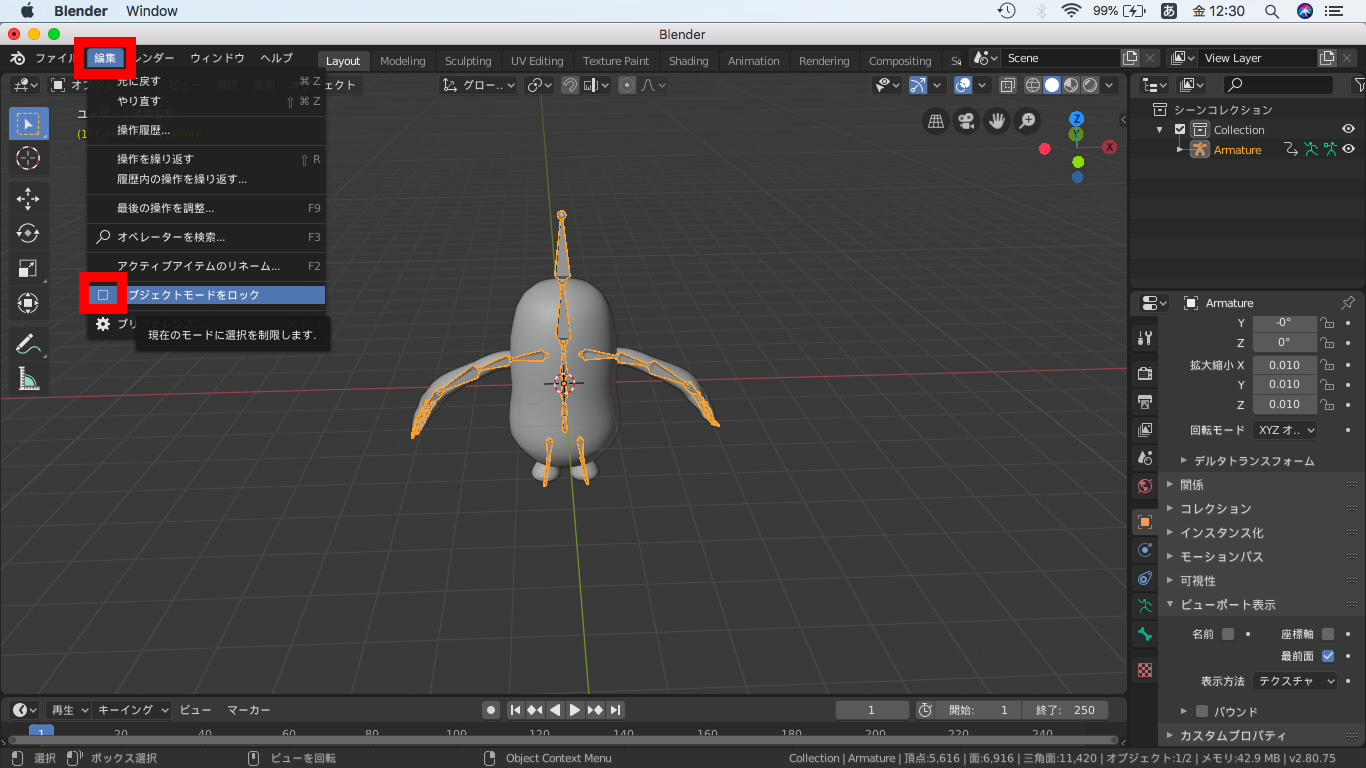Open the timeline 再生 dropdown
The width and height of the screenshot is (1366, 768).
[x=68, y=710]
